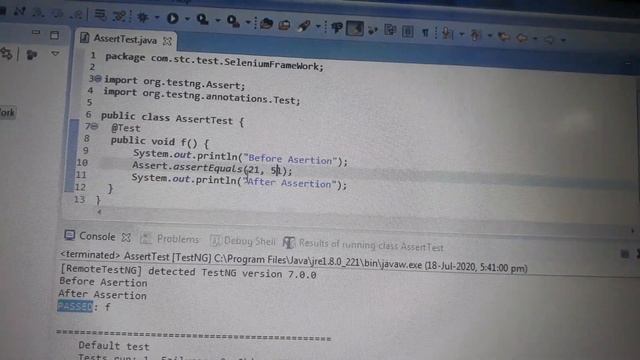Click the editor horizontal scrollbar right arrow

[x=632, y=231]
